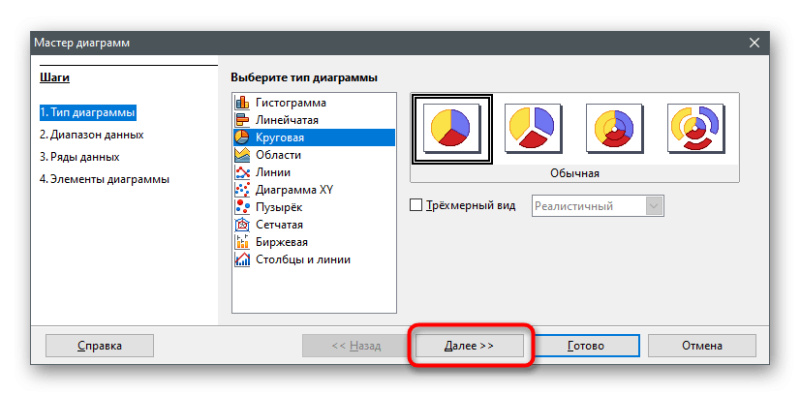Viewport: 800px width, 396px height.
Task: Open help via Справка button
Action: [x=99, y=345]
